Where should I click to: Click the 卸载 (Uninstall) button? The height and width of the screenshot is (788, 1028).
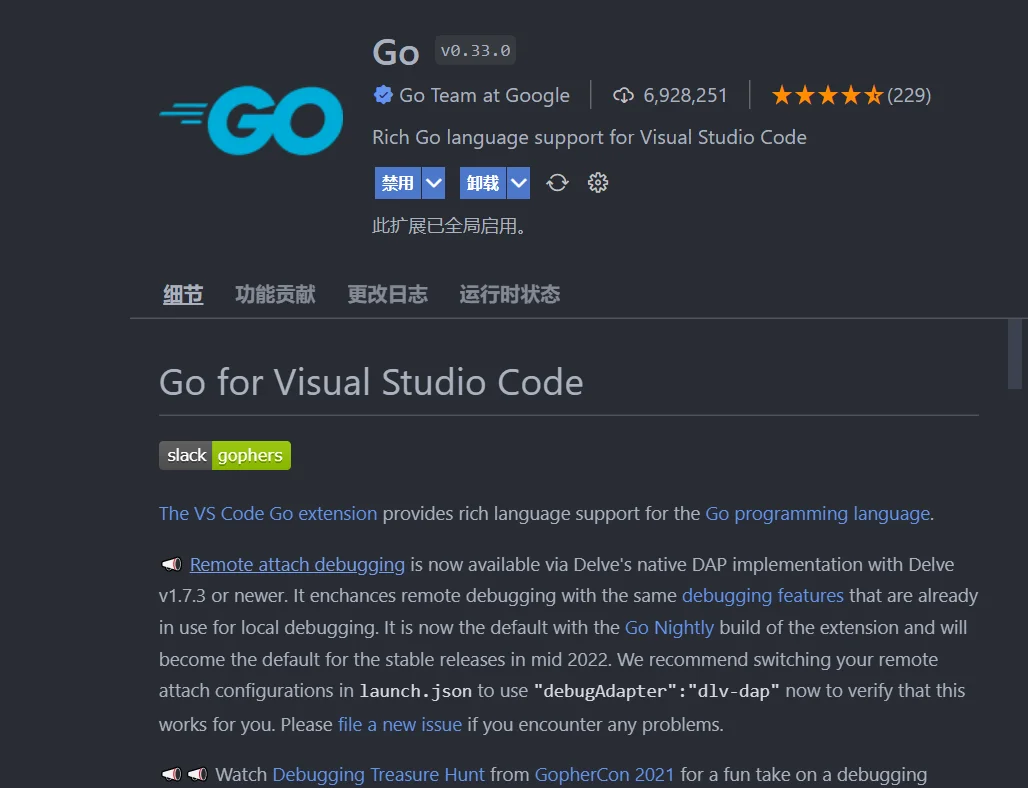point(483,183)
